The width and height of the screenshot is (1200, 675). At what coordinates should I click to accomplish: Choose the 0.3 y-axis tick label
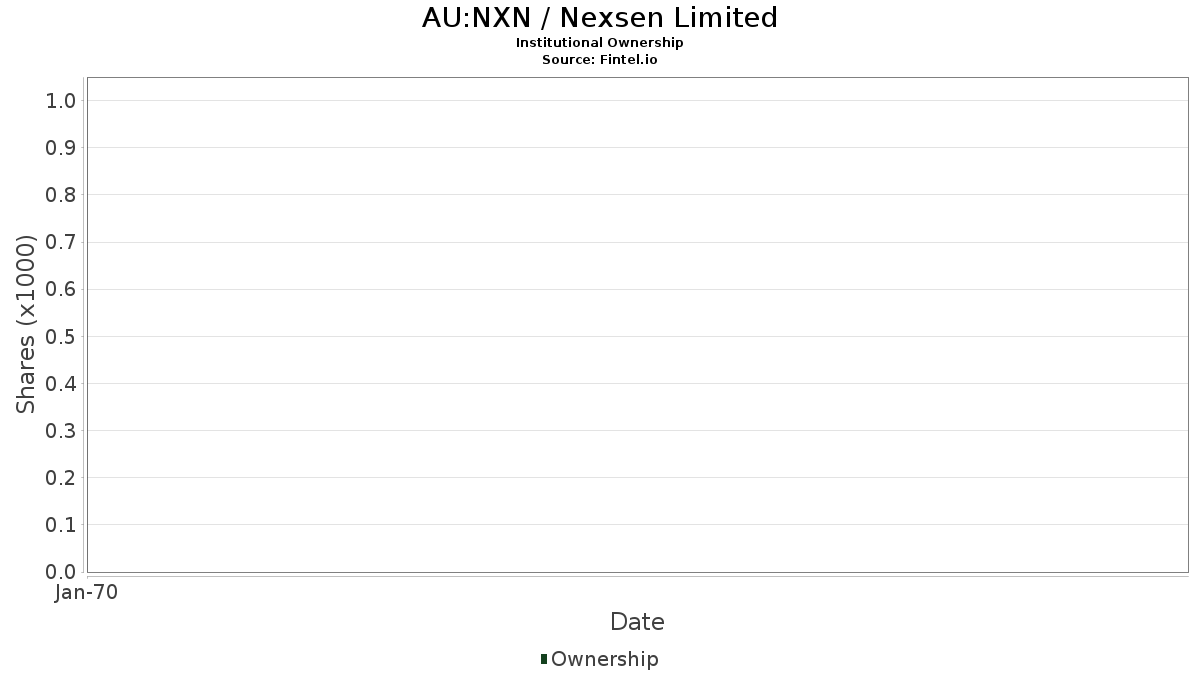61,431
